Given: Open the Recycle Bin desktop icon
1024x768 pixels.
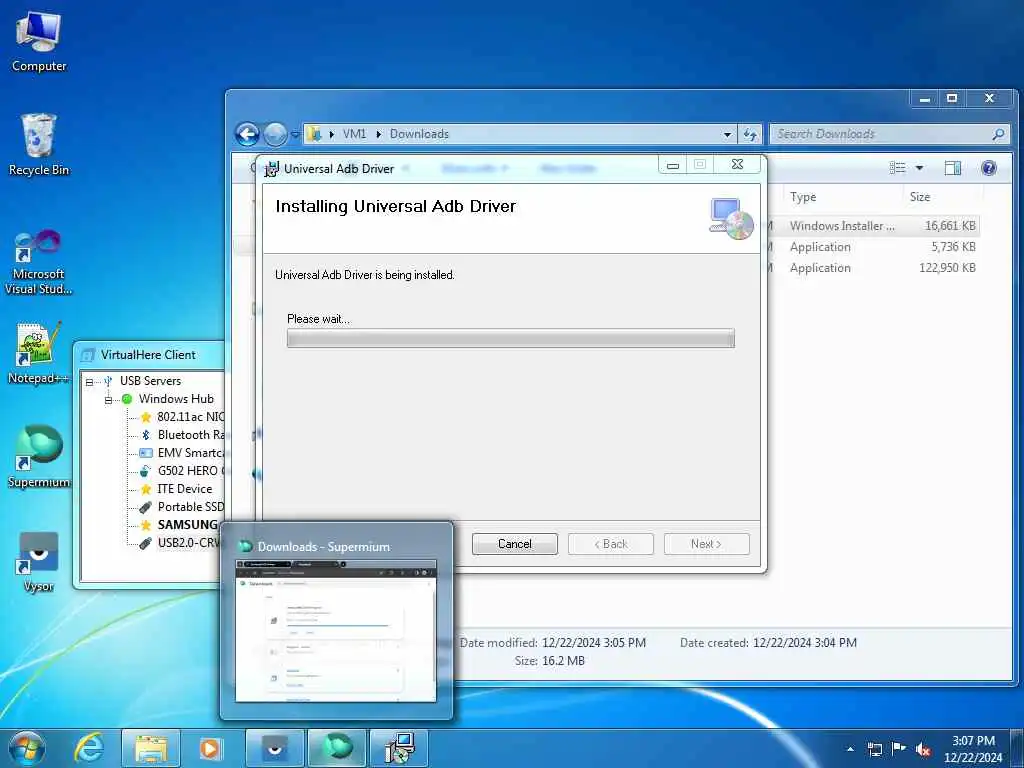Looking at the screenshot, I should (39, 144).
